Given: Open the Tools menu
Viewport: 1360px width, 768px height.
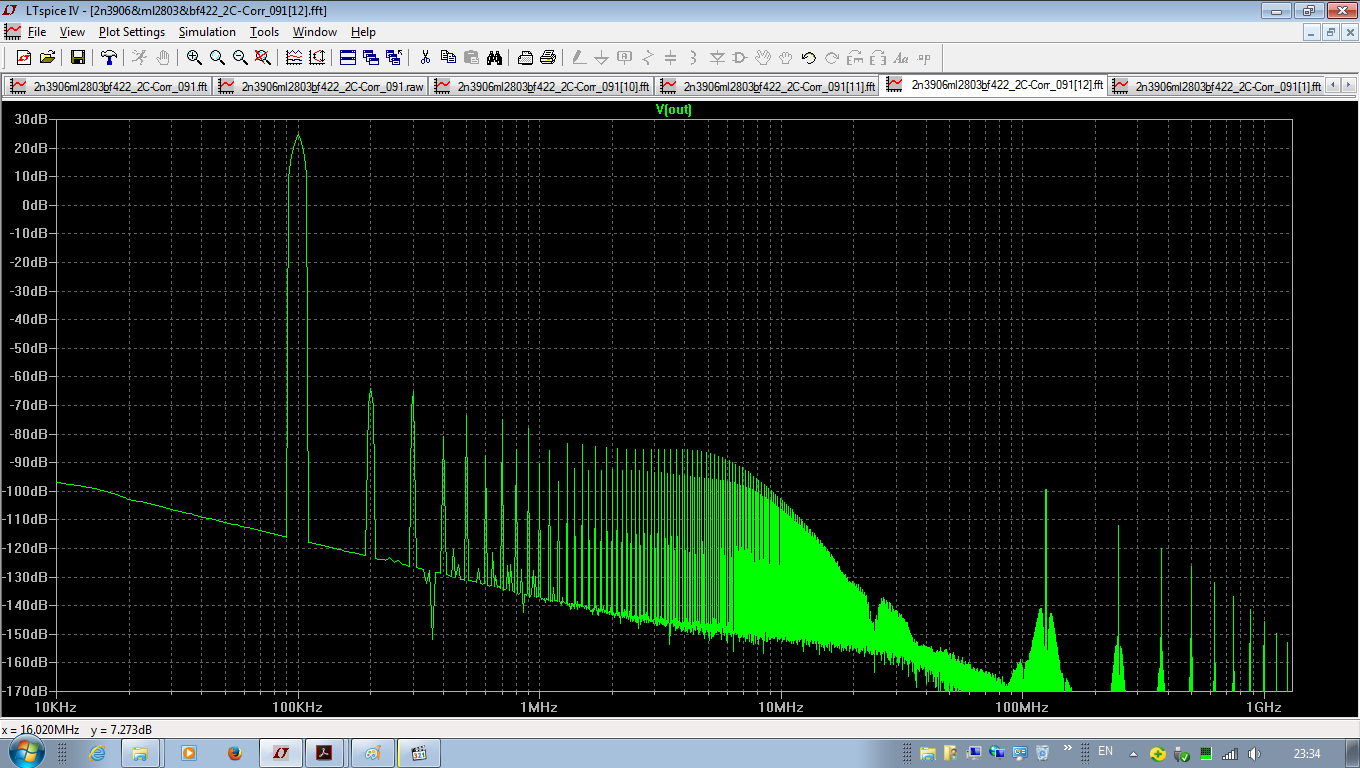Looking at the screenshot, I should click(x=264, y=32).
